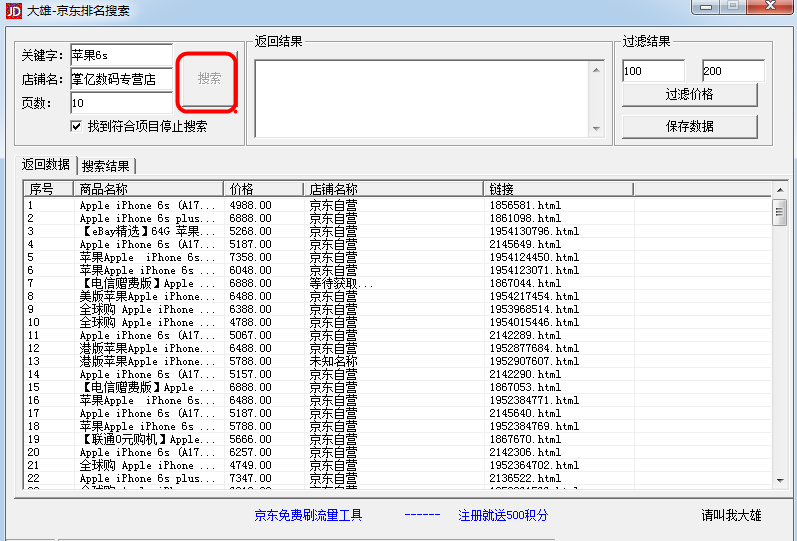797x541 pixels.
Task: Click the 页数 page count field
Action: [121, 103]
